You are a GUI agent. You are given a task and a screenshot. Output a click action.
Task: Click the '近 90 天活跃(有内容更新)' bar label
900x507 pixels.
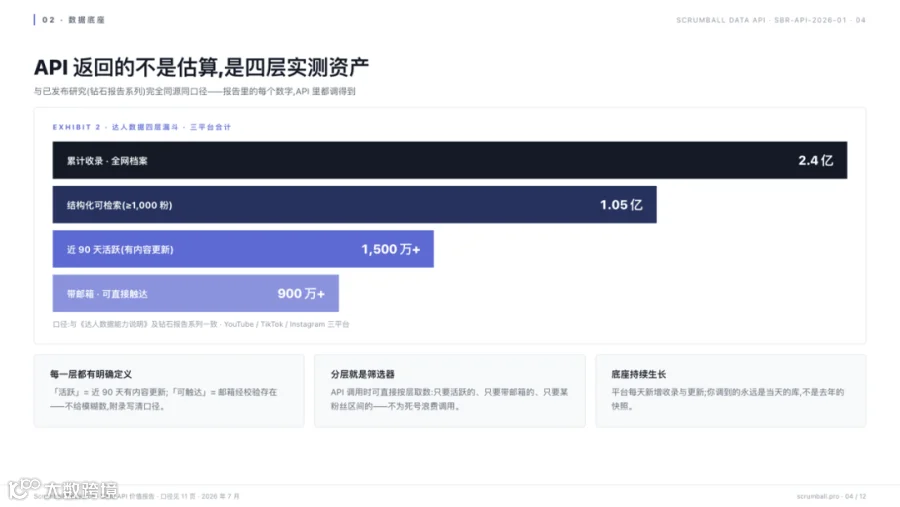coord(120,249)
